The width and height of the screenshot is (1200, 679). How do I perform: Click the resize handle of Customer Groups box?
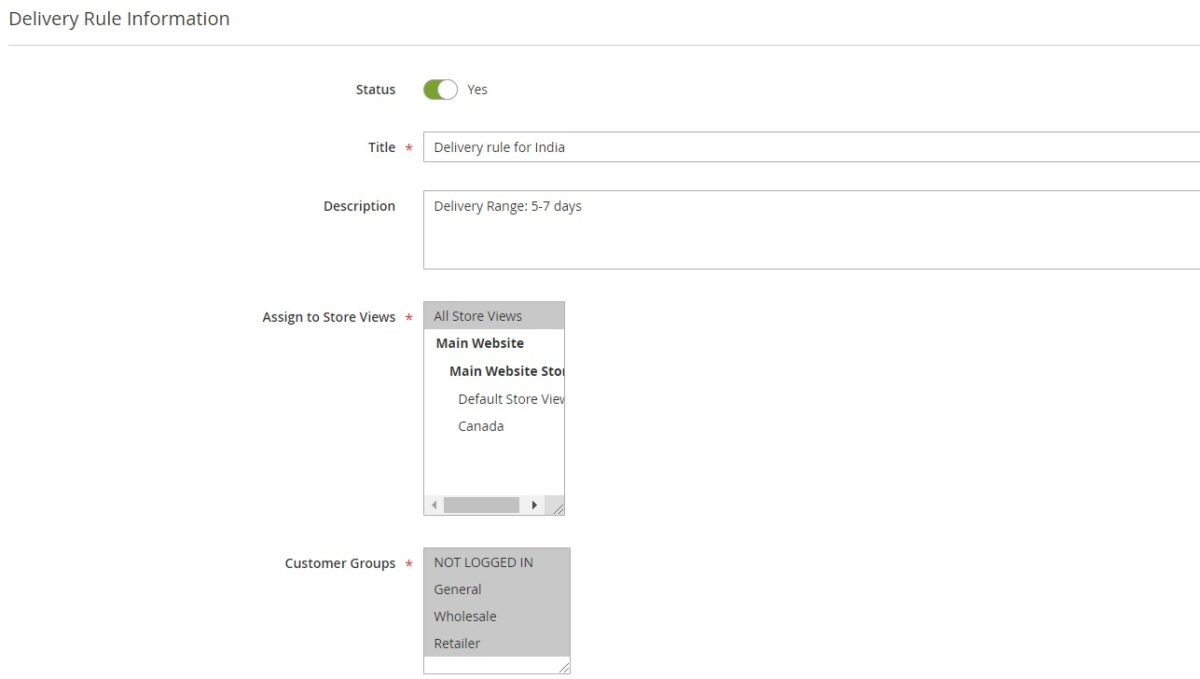click(565, 668)
